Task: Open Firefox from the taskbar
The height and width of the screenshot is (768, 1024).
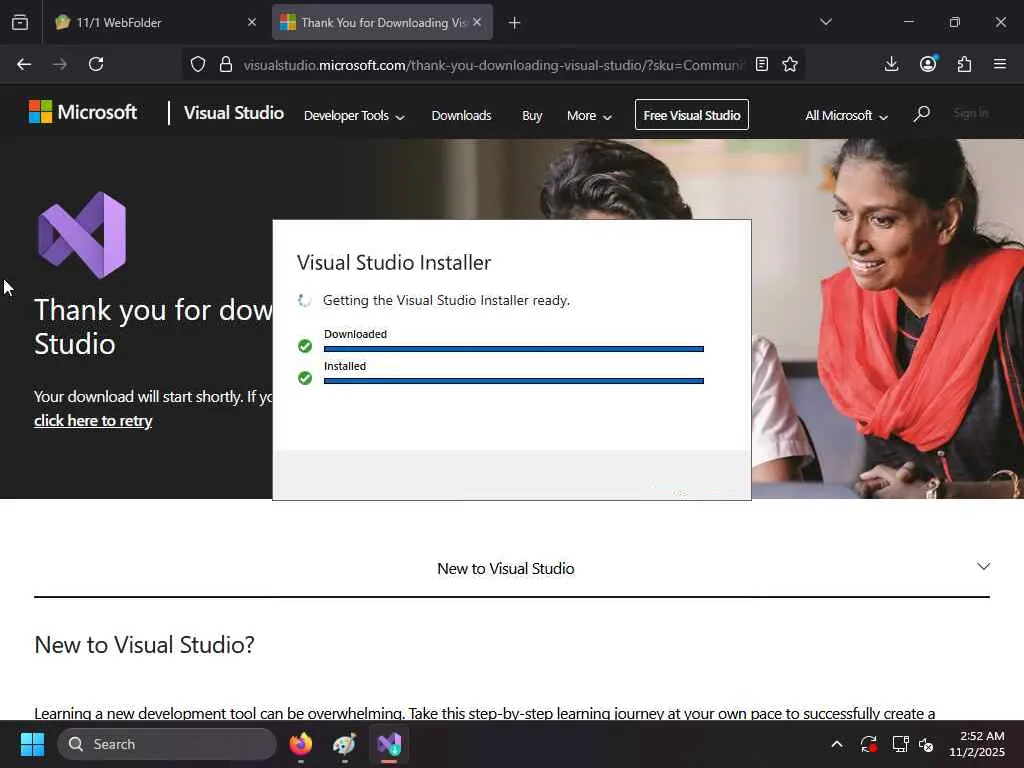Action: [301, 744]
